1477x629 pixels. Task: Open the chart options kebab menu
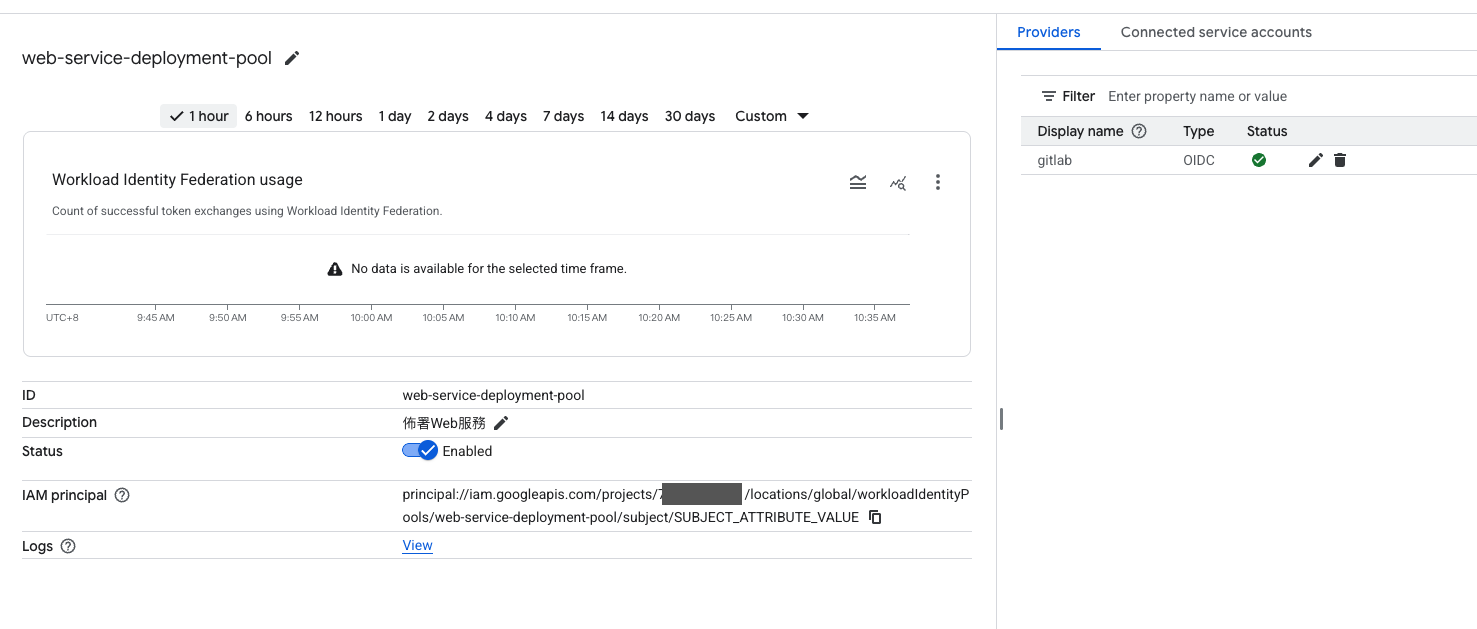938,182
